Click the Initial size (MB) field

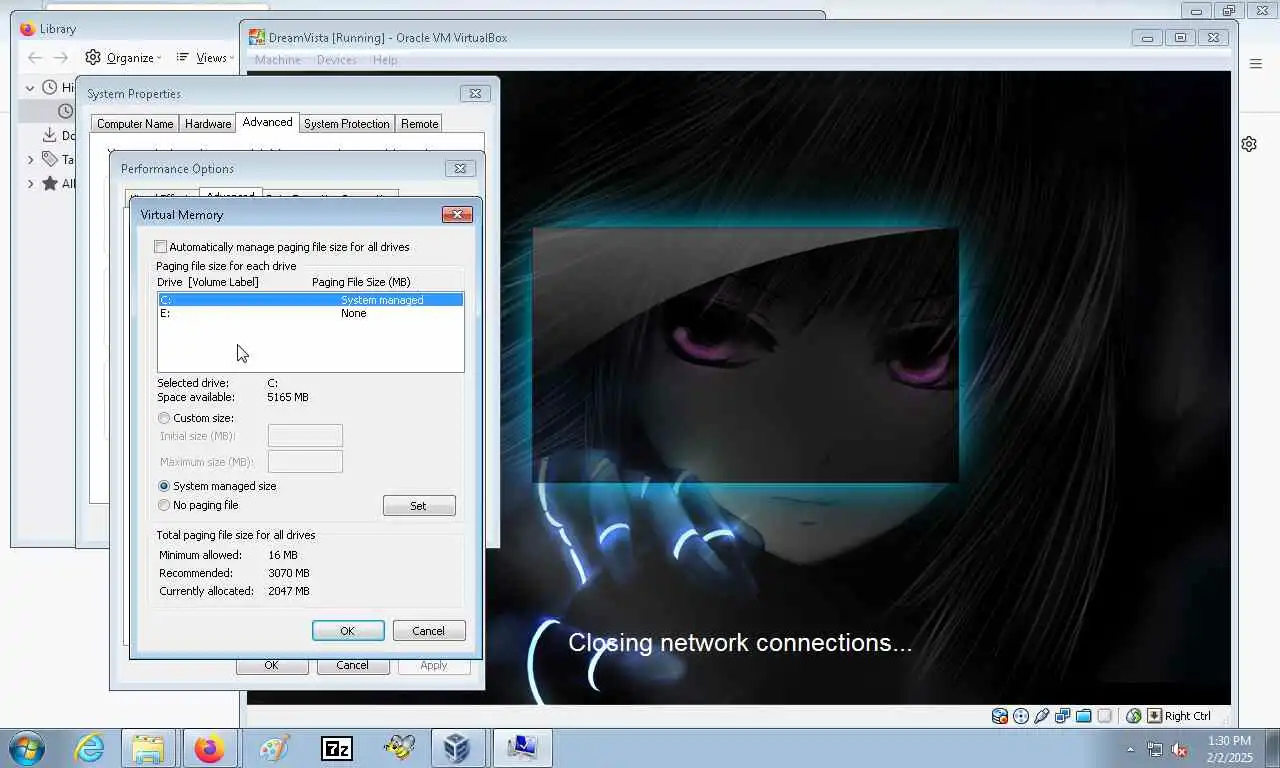(305, 436)
